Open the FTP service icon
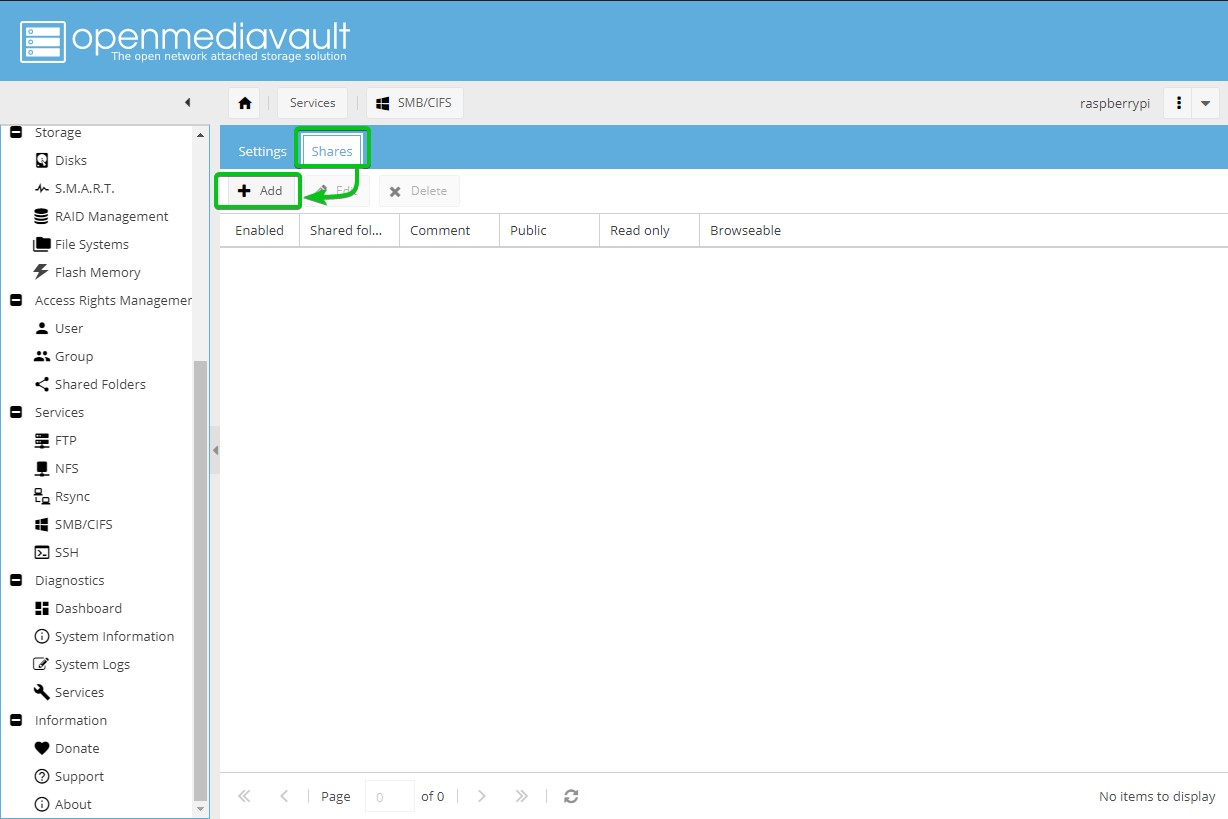The width and height of the screenshot is (1228, 819). (x=42, y=440)
